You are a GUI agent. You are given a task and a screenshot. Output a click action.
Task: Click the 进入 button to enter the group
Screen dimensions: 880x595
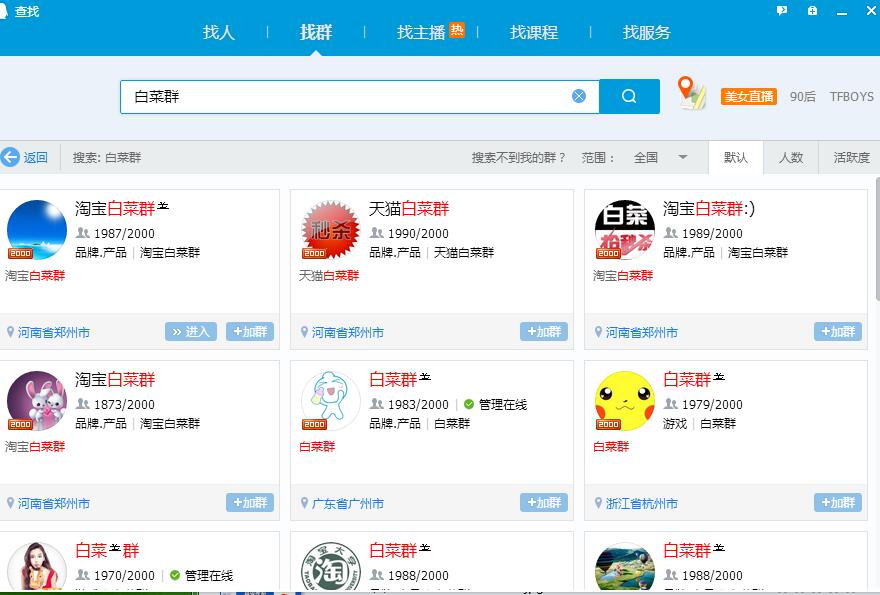[190, 331]
